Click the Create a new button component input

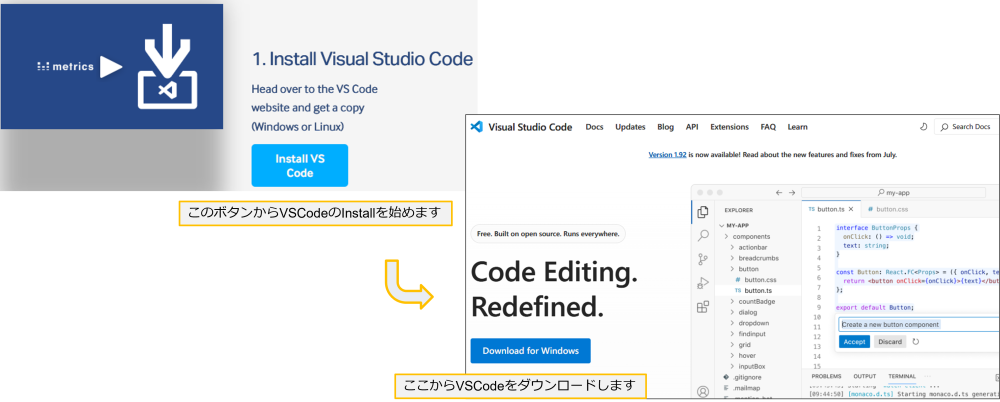pyautogui.click(x=918, y=324)
